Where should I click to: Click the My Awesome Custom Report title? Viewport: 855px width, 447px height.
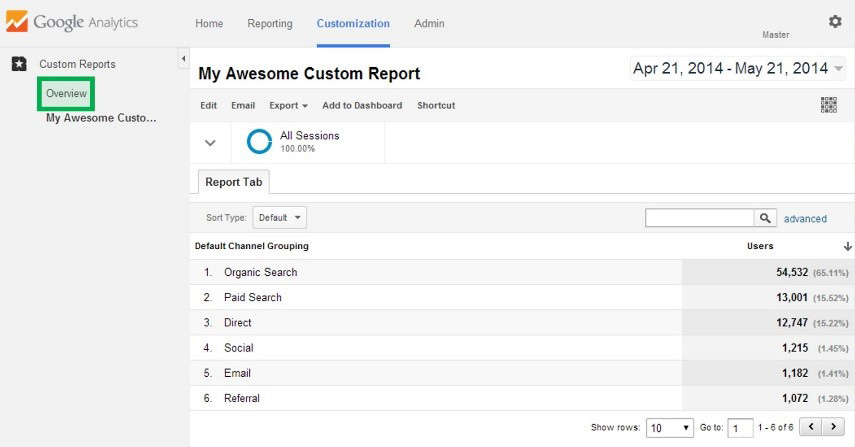(309, 73)
